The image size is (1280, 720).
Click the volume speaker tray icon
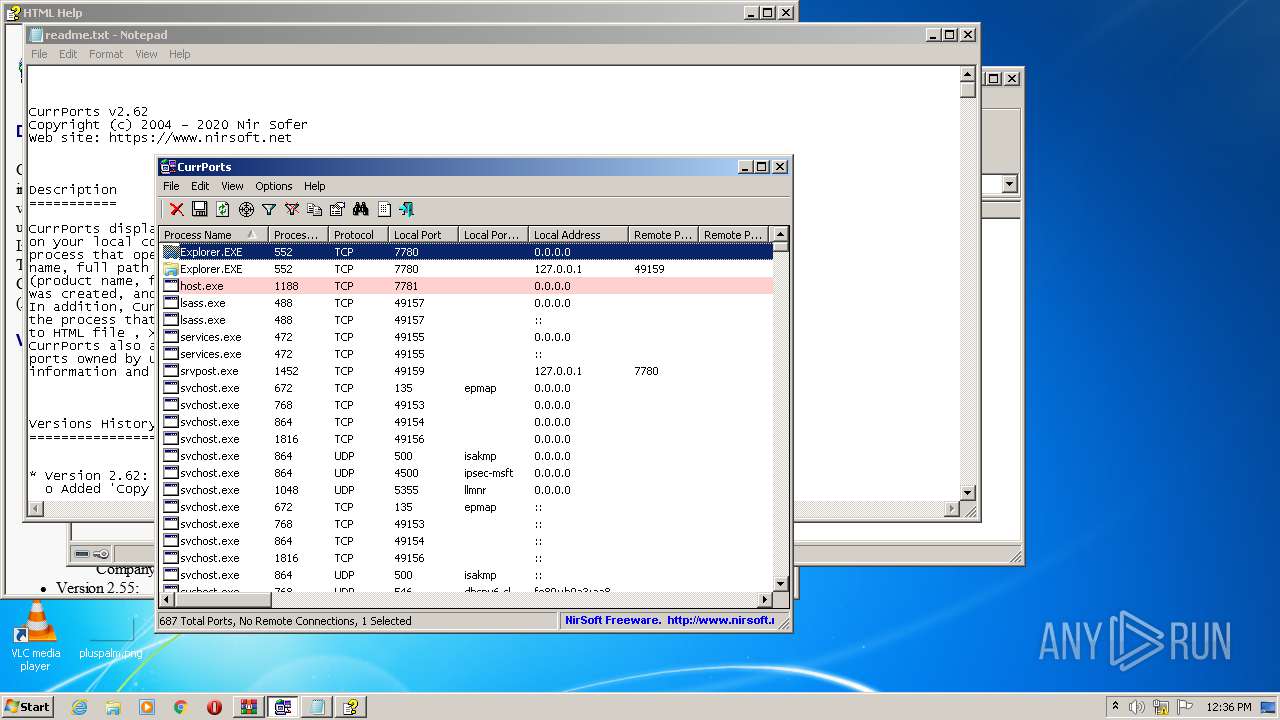coord(1137,707)
